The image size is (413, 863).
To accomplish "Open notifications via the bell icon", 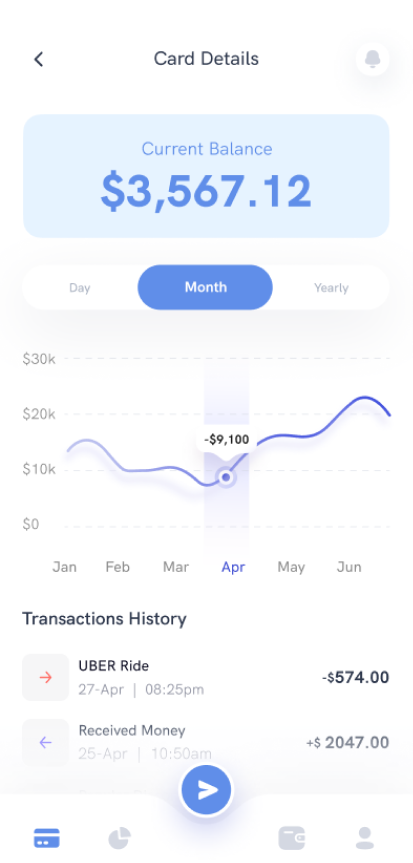I will [373, 58].
